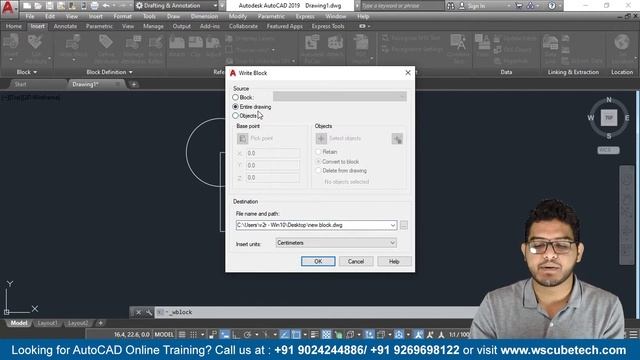The image size is (640, 360).
Task: Browse for destination file with ellipsis button
Action: (x=404, y=225)
